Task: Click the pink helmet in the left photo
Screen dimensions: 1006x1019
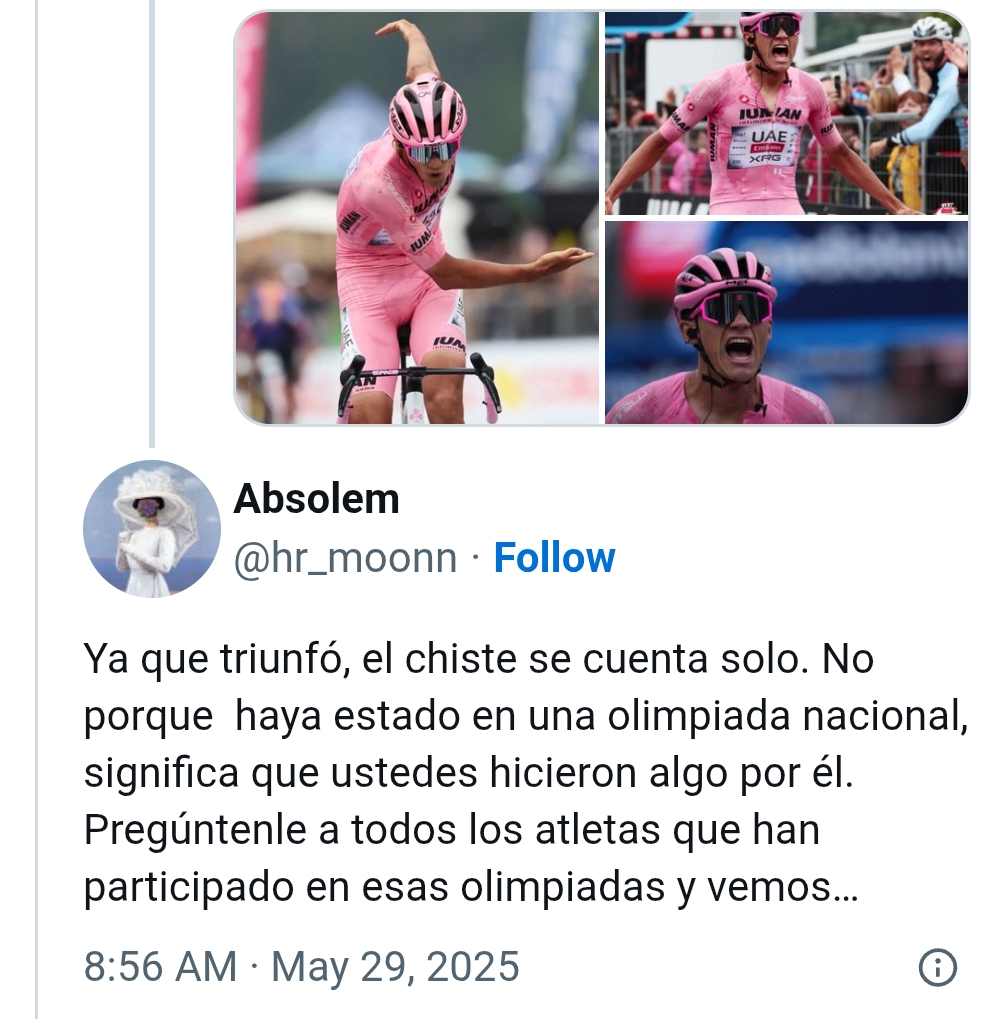Action: [x=428, y=109]
